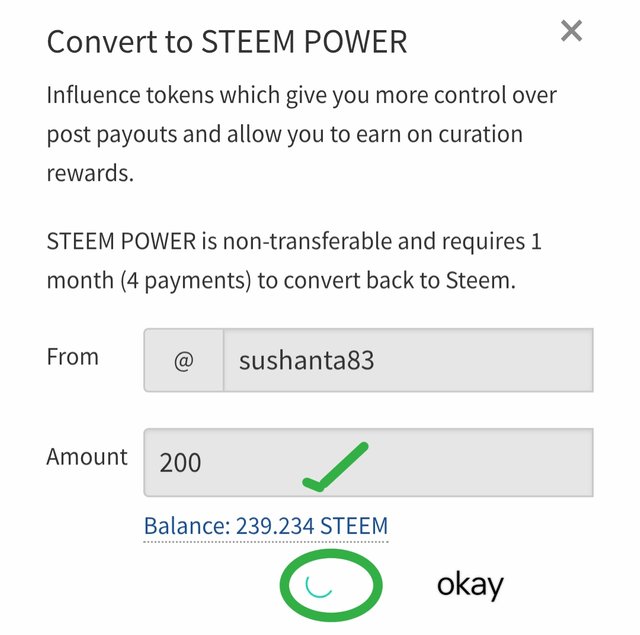Click "control over" in the first line
The height and width of the screenshot is (635, 640).
496,95
